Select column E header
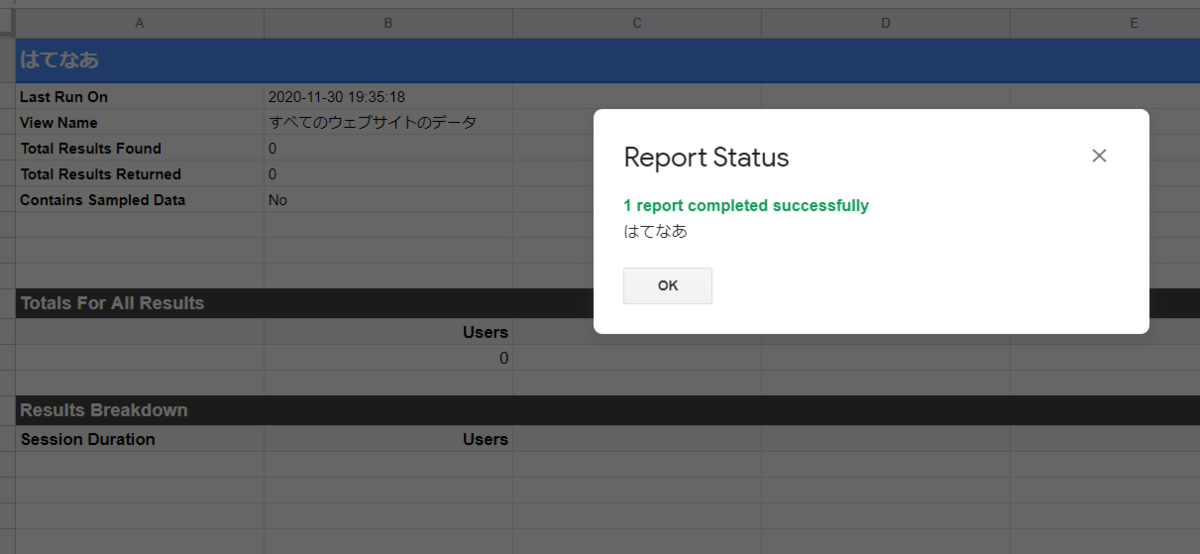The image size is (1200, 554). [x=1105, y=22]
